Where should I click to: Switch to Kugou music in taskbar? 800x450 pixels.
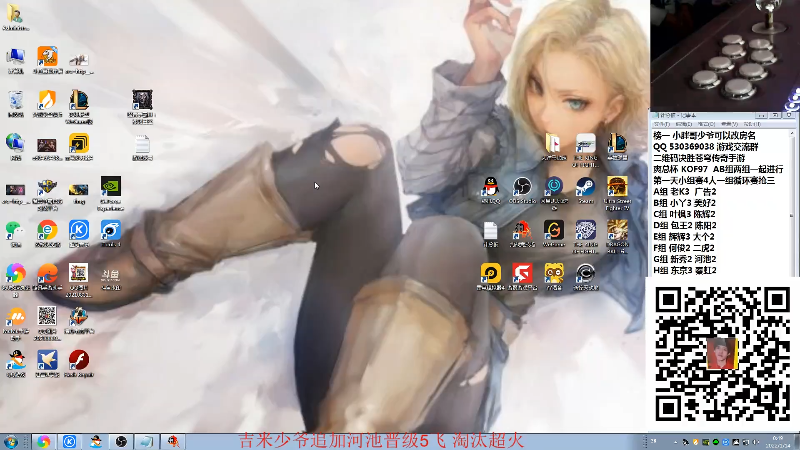pos(69,441)
